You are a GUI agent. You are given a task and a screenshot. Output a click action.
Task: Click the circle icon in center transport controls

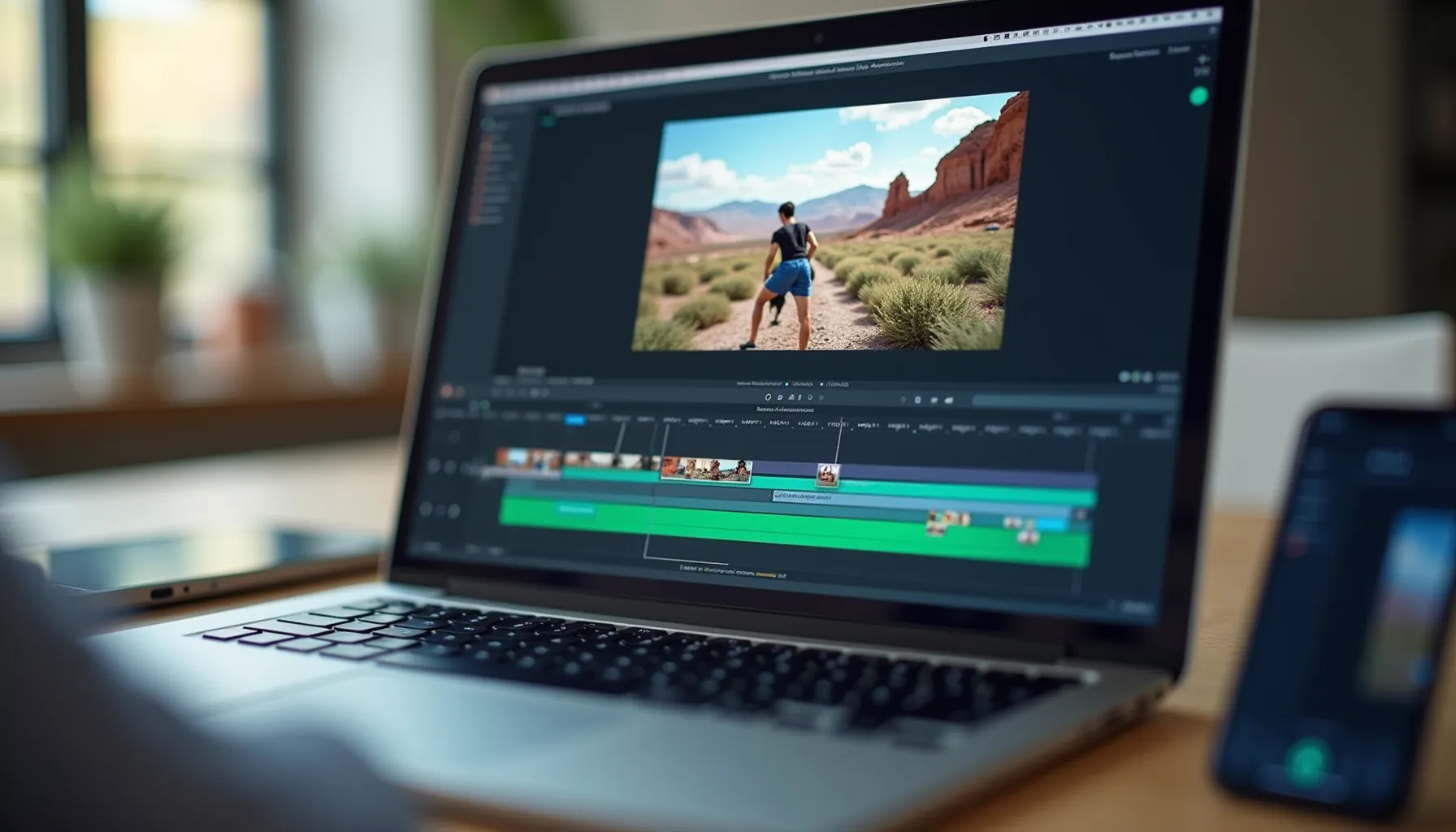768,397
